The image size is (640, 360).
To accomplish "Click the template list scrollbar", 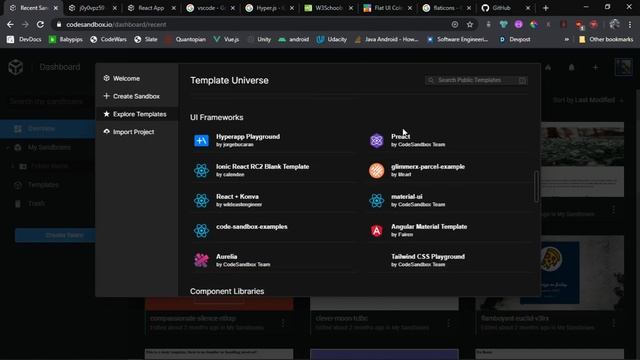I will pyautogui.click(x=536, y=186).
